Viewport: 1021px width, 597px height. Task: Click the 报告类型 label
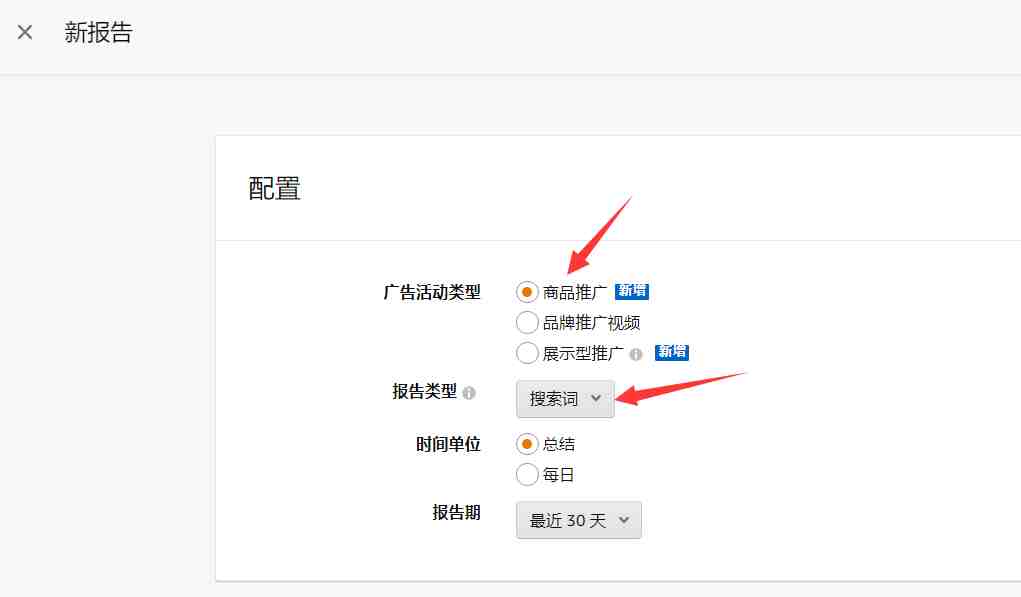click(x=425, y=391)
